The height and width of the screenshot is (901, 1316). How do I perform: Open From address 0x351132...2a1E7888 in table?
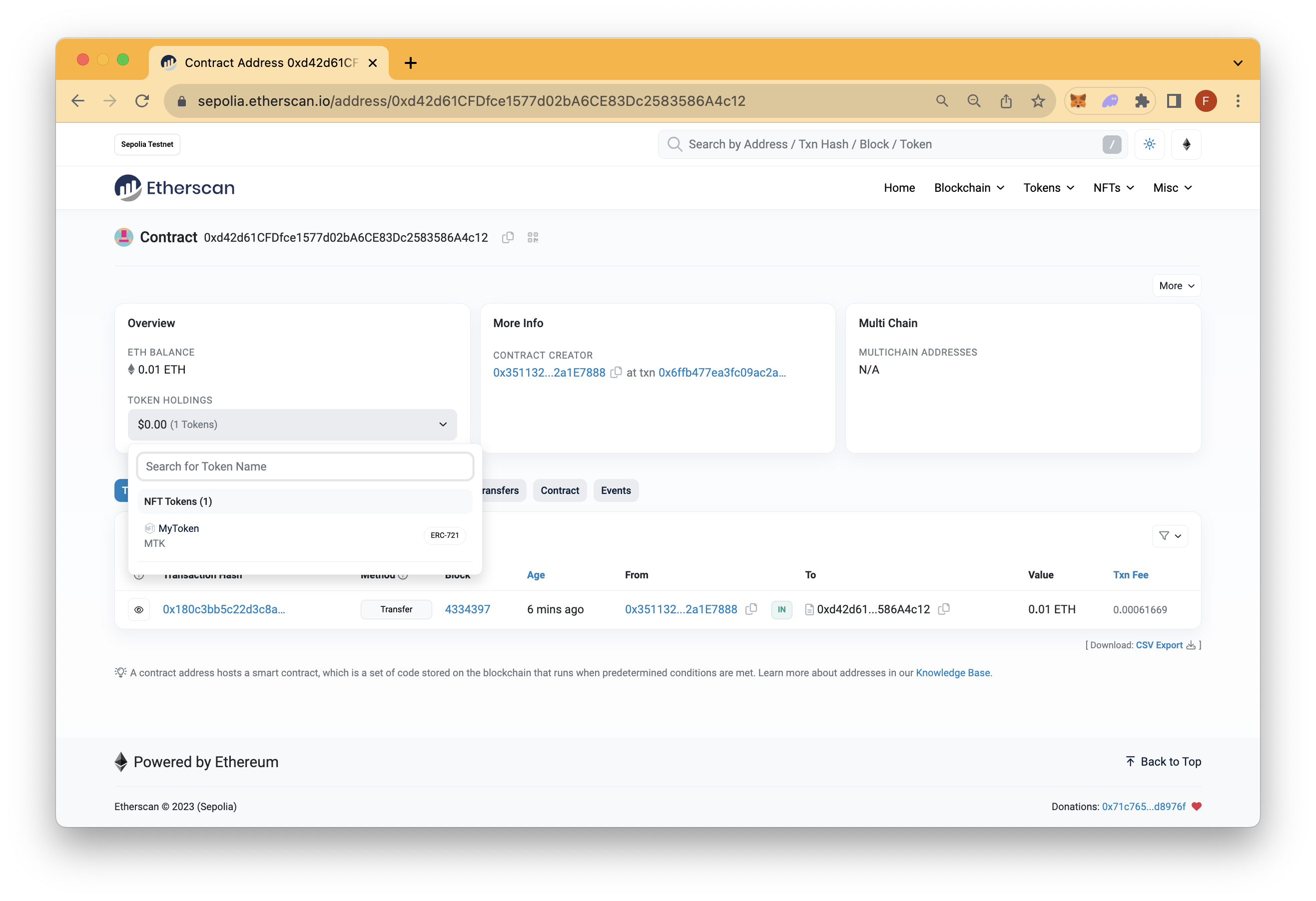680,609
